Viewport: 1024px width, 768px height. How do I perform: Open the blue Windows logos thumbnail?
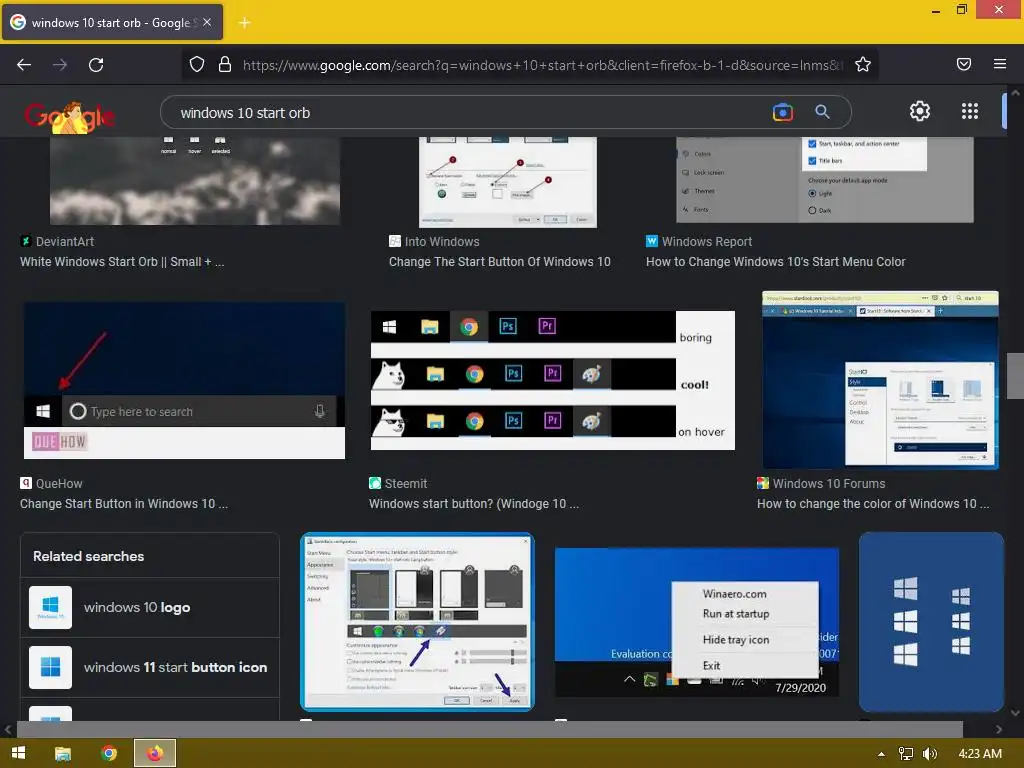[x=931, y=622]
